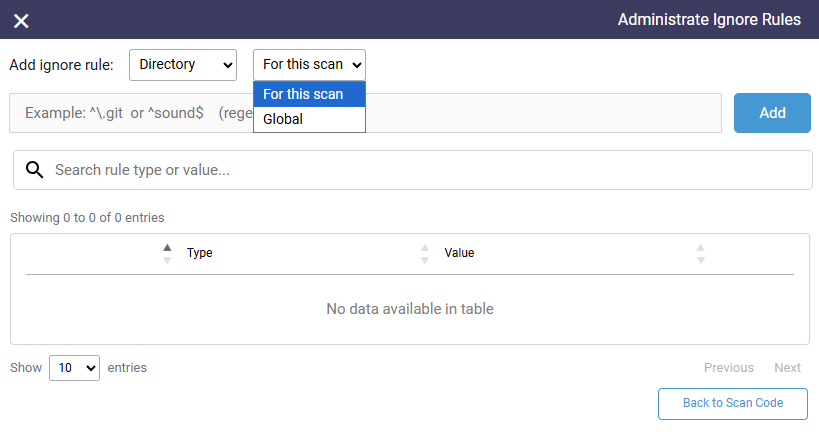Image resolution: width=819 pixels, height=436 pixels.
Task: Click sort arrows right of Type
Action: tap(425, 253)
